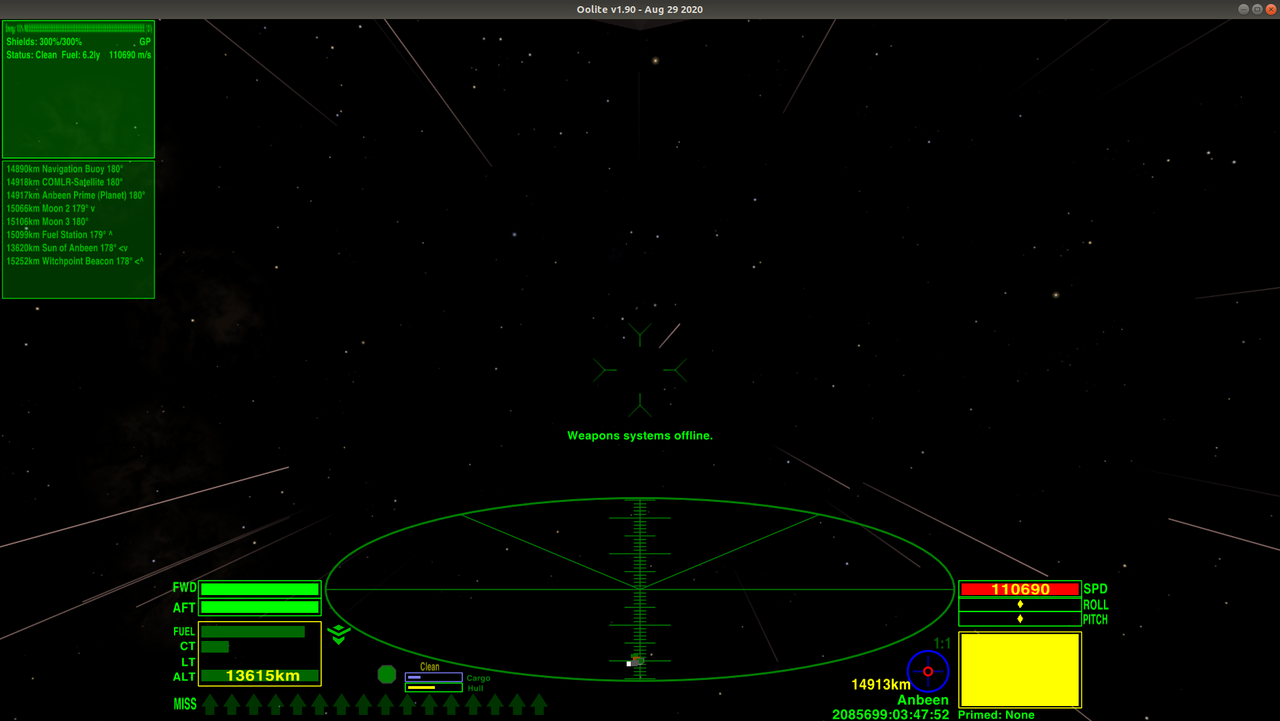Click the "LT" laser temperature label
The image size is (1280, 721).
[x=188, y=662]
